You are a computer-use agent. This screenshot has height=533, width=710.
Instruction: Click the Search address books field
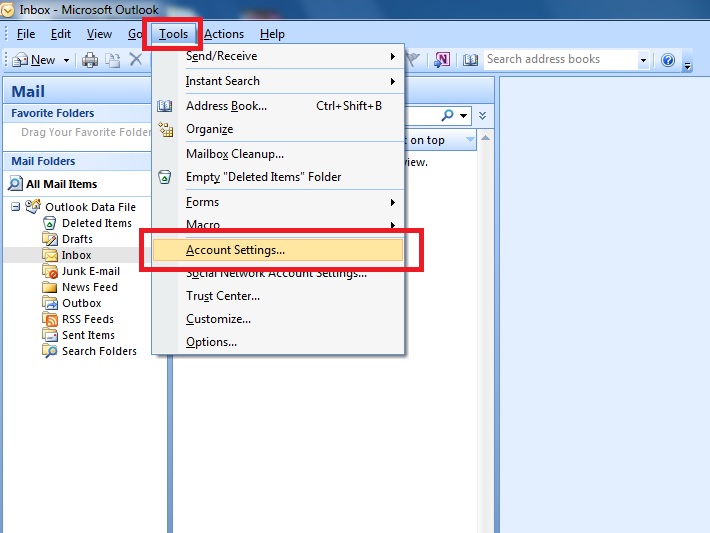558,60
